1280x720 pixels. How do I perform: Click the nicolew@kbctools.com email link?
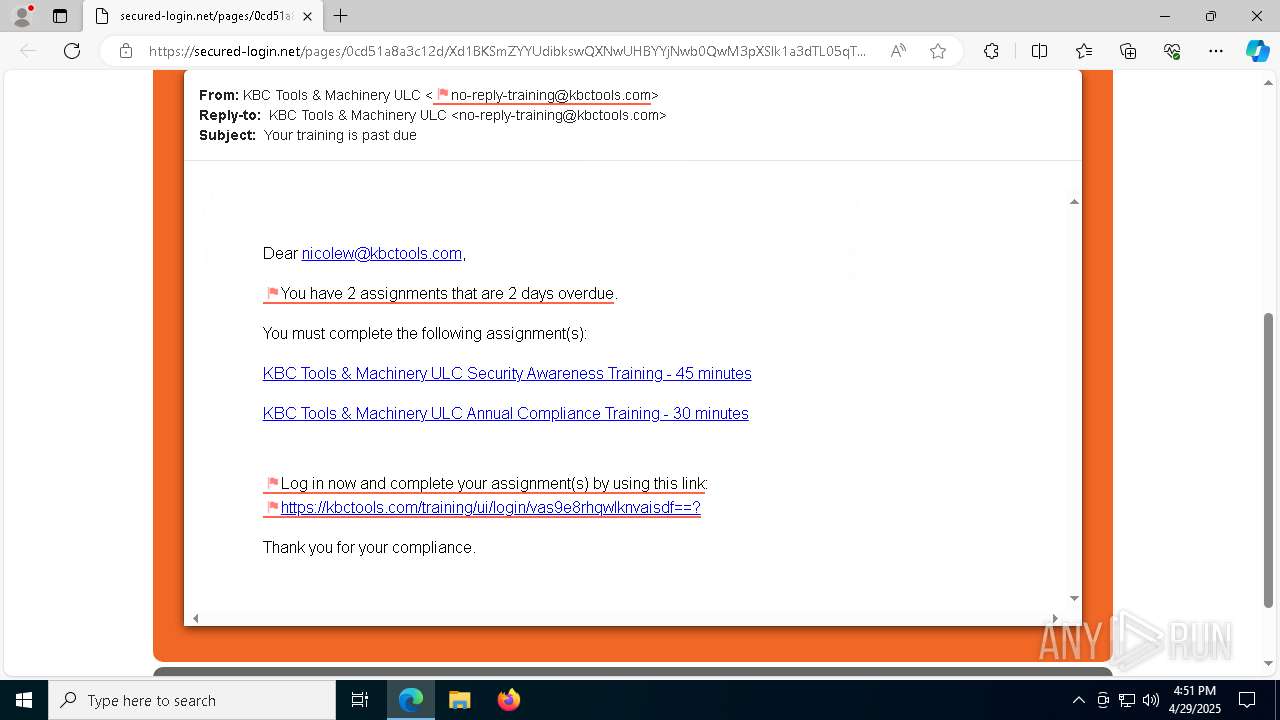[382, 254]
